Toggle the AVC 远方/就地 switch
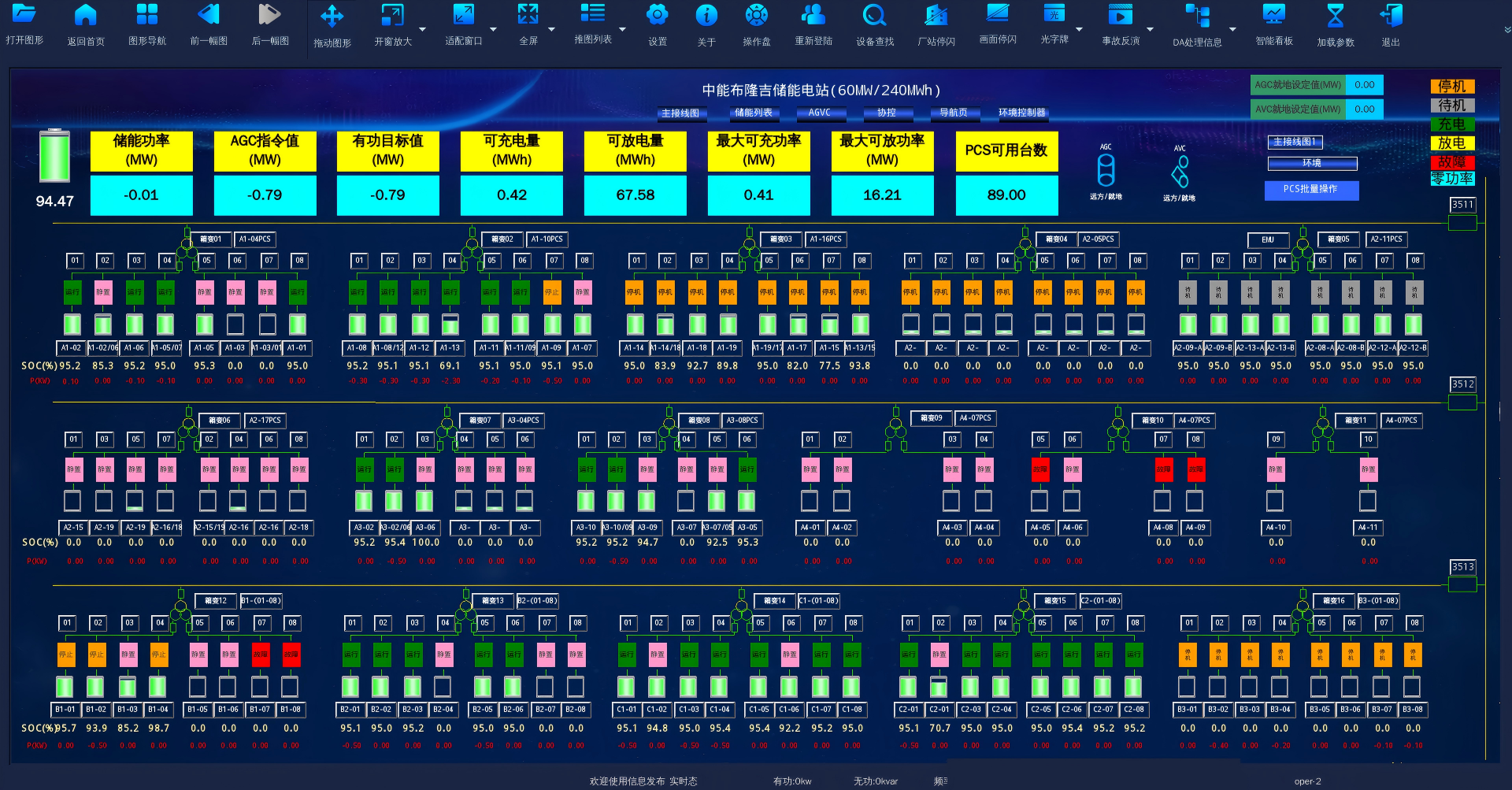This screenshot has height=790, width=1512. (1179, 172)
